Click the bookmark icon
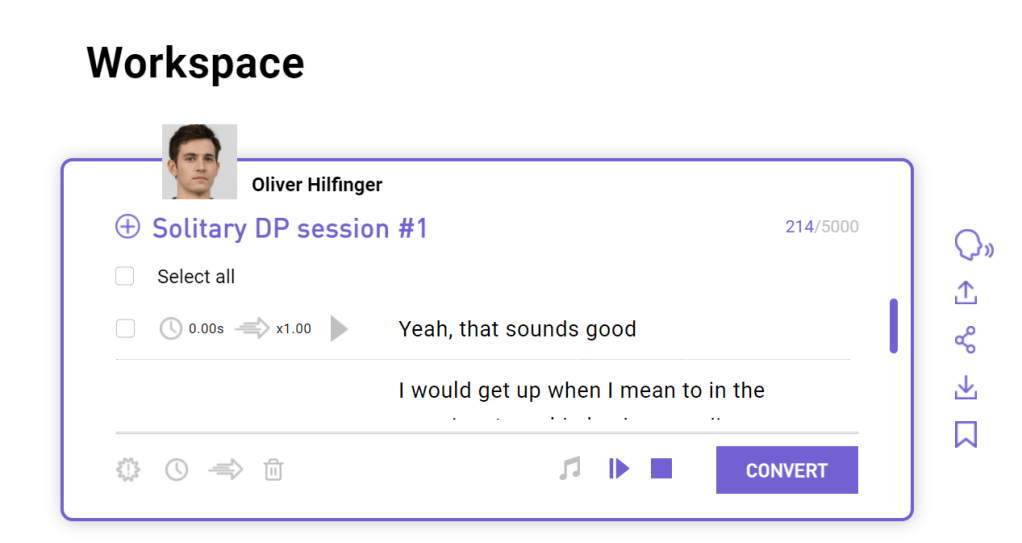This screenshot has width=1022, height=543. 965,434
